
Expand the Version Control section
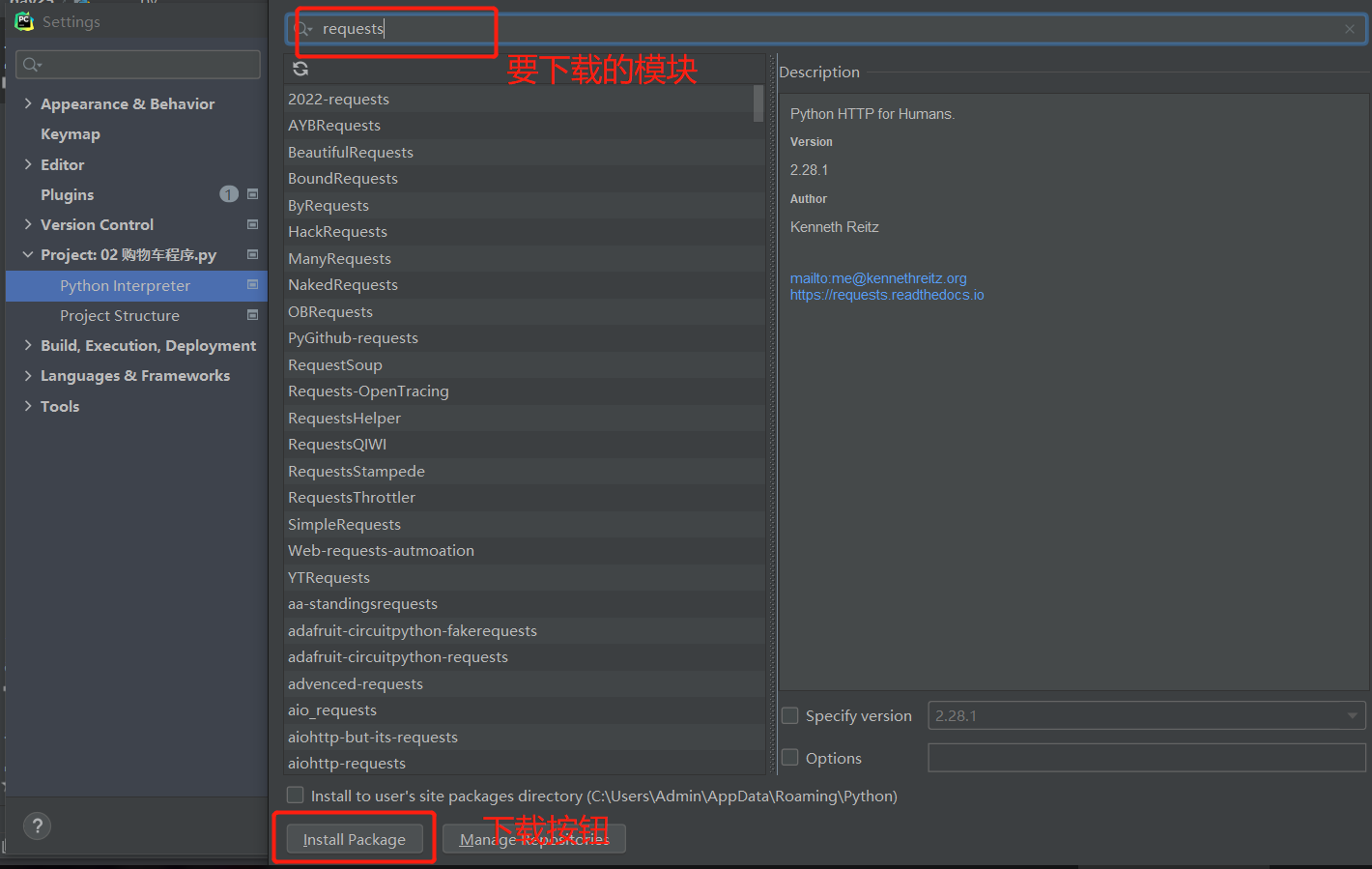click(28, 224)
